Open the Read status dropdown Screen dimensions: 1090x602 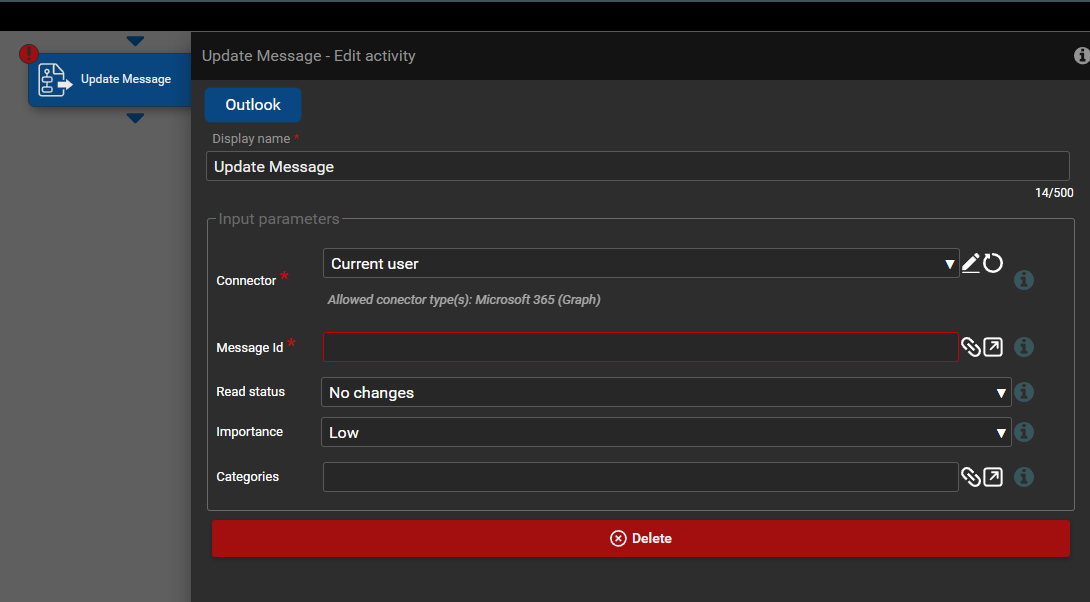[665, 393]
